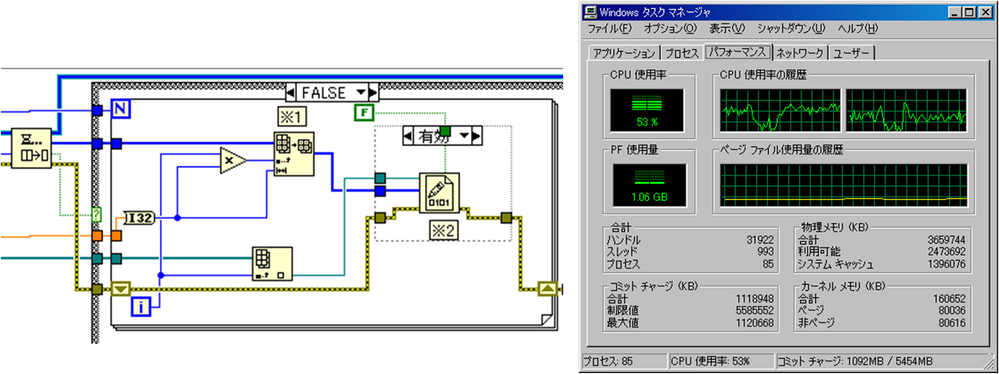The image size is (999, 374).
Task: Click the page file usage history graph
Action: point(844,185)
